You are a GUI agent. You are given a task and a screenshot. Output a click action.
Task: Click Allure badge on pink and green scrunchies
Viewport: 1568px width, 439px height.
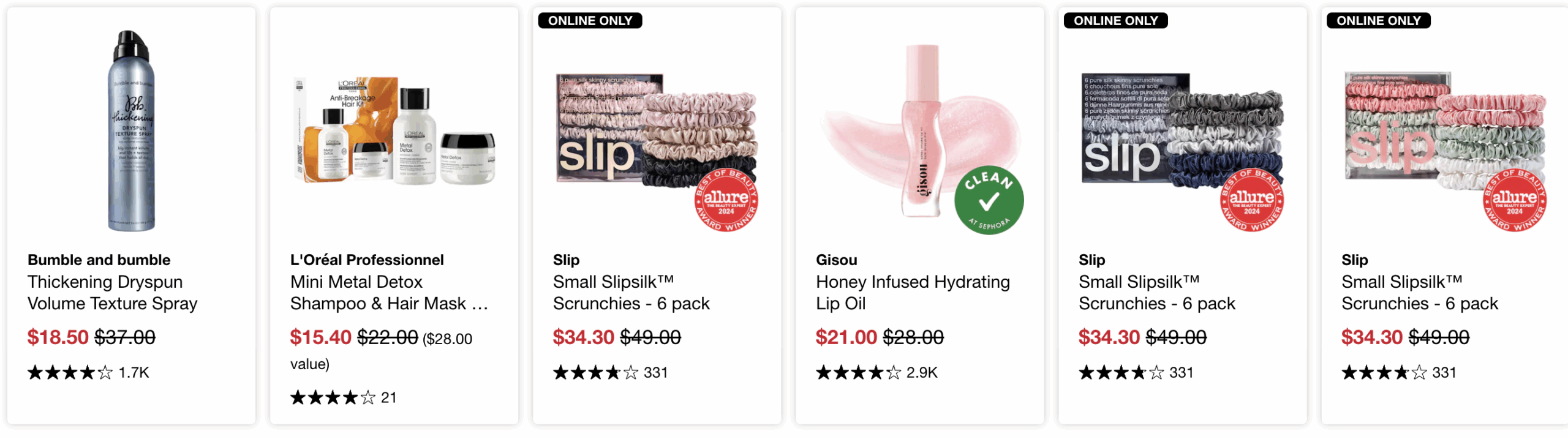[x=1514, y=200]
